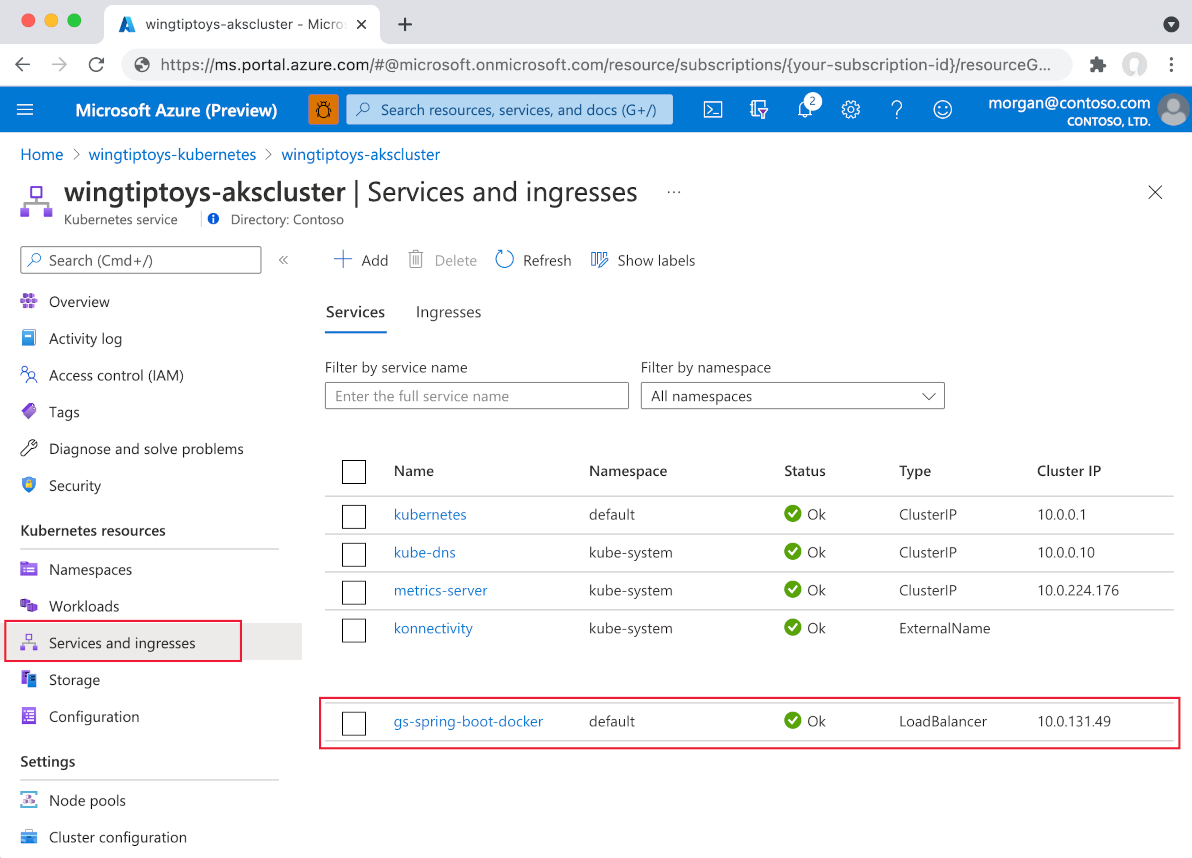1192x858 pixels.
Task: Refresh the services list
Action: point(533,260)
